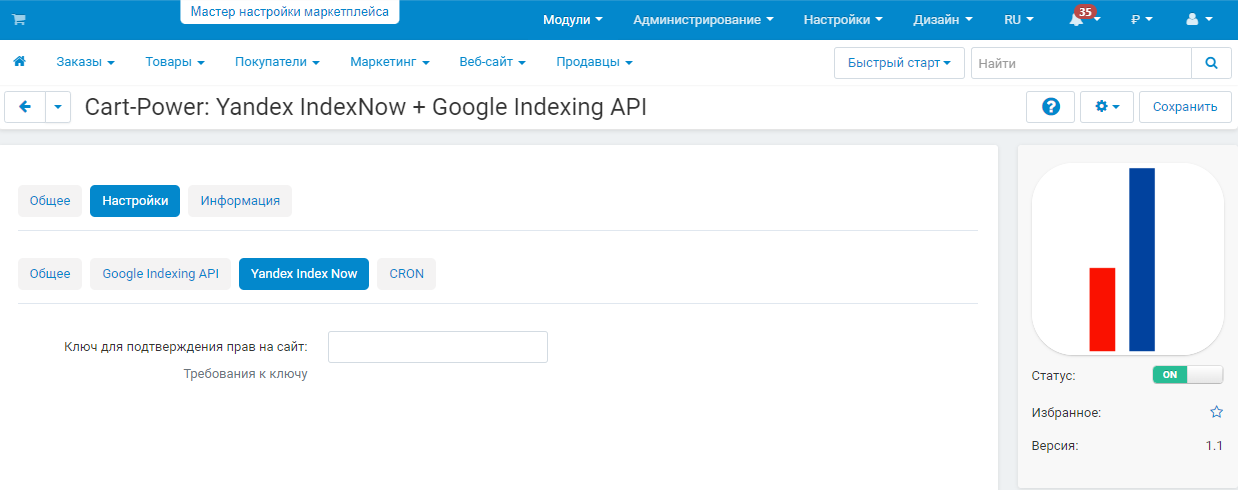The image size is (1238, 490).
Task: Open the Модули dropdown menu
Action: point(573,20)
